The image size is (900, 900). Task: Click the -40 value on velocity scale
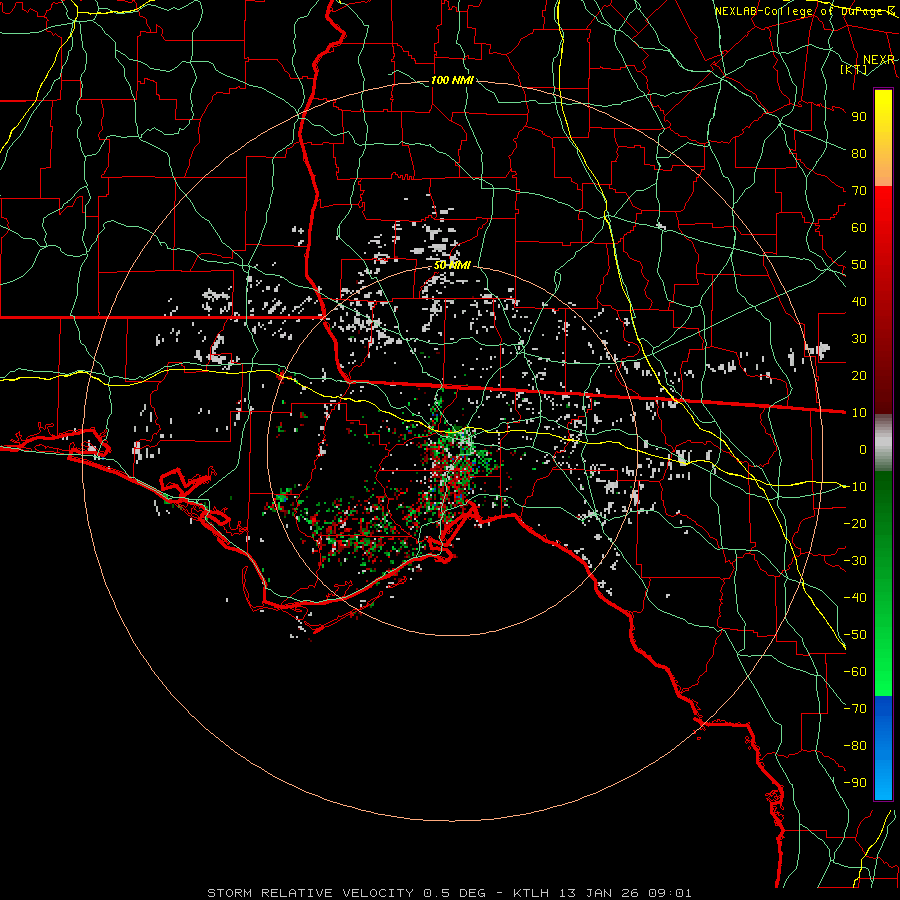coord(855,598)
